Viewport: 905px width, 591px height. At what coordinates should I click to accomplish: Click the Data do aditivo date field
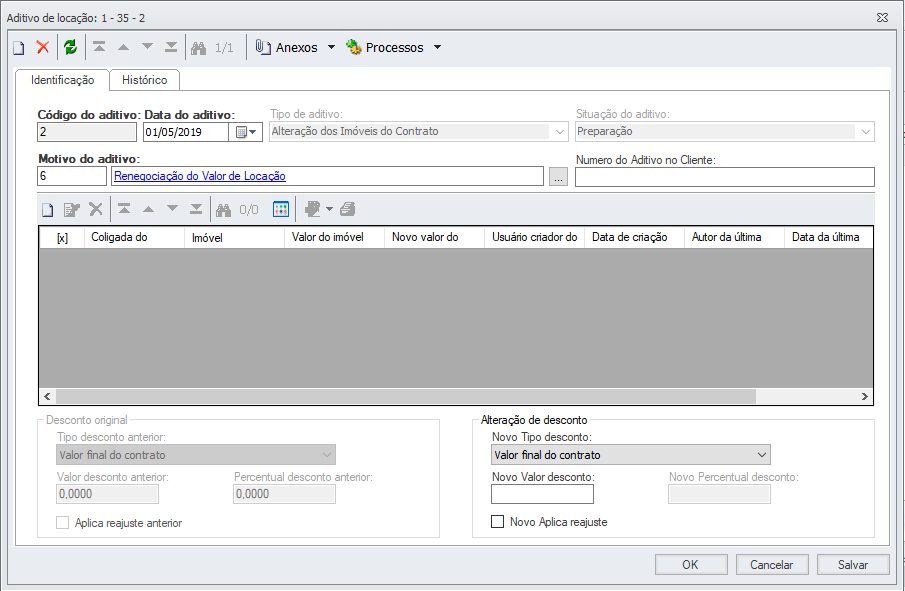point(185,132)
